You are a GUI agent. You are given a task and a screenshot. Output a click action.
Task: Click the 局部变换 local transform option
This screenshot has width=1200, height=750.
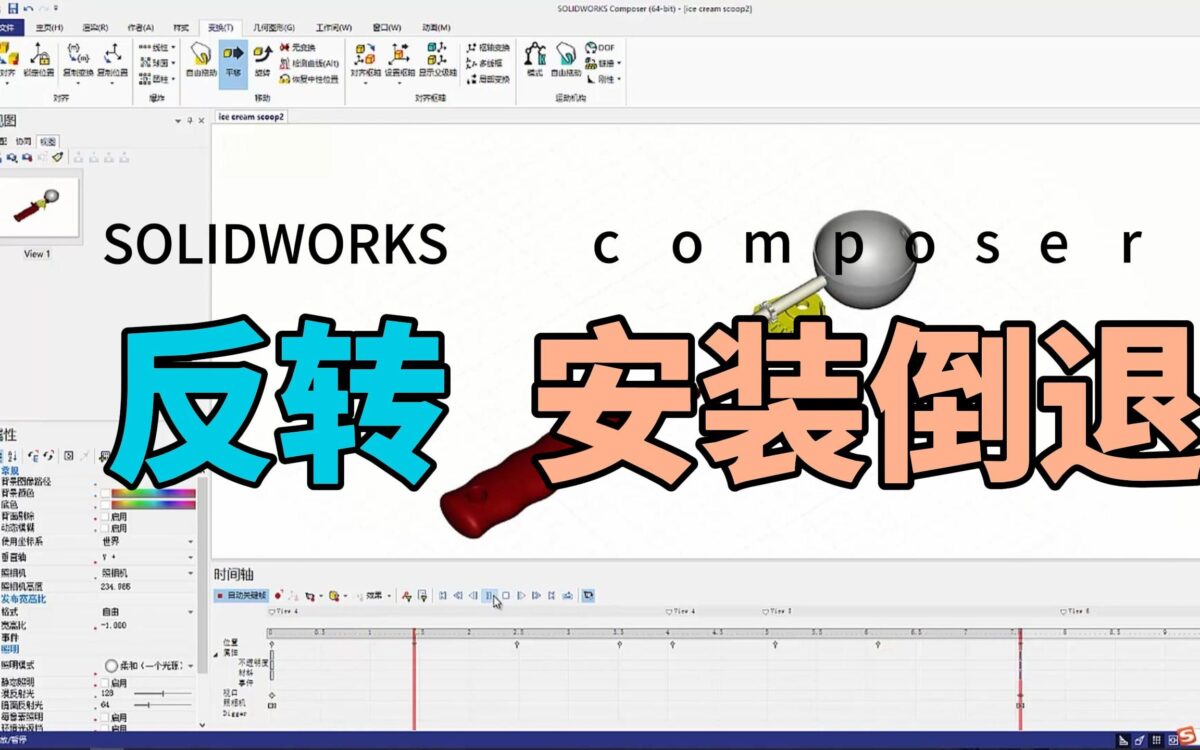[x=488, y=78]
